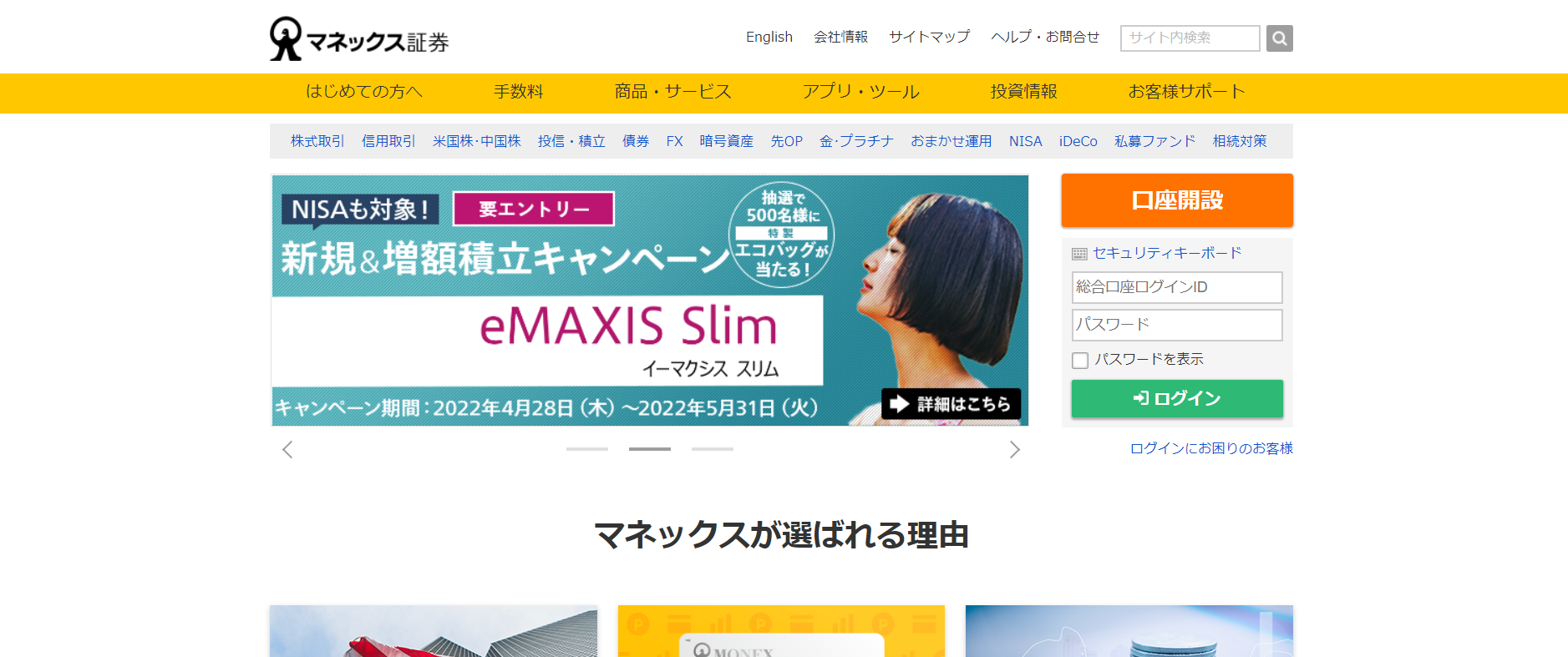
Task: Open 暗号資産 link
Action: pos(727,141)
